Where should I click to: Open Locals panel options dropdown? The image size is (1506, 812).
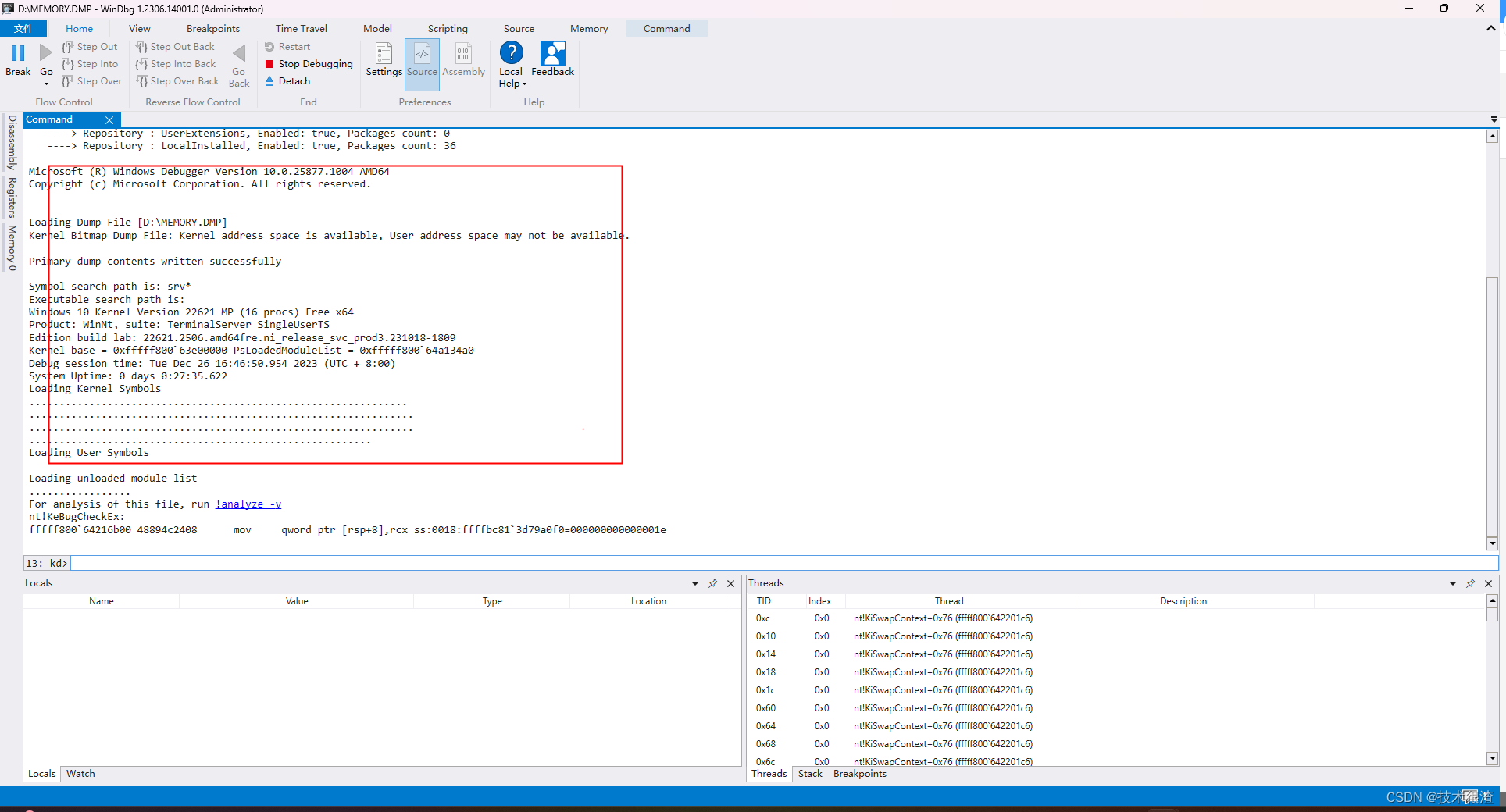[x=694, y=584]
